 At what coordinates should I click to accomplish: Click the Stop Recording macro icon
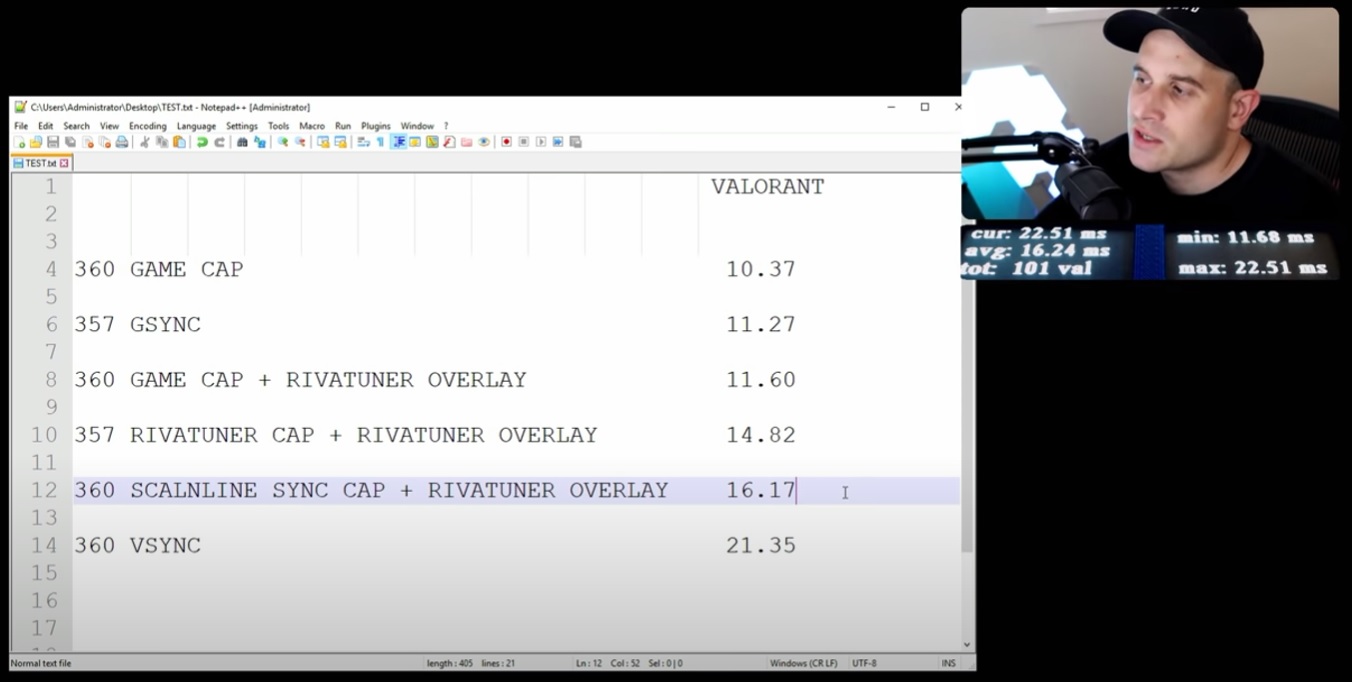tap(524, 142)
